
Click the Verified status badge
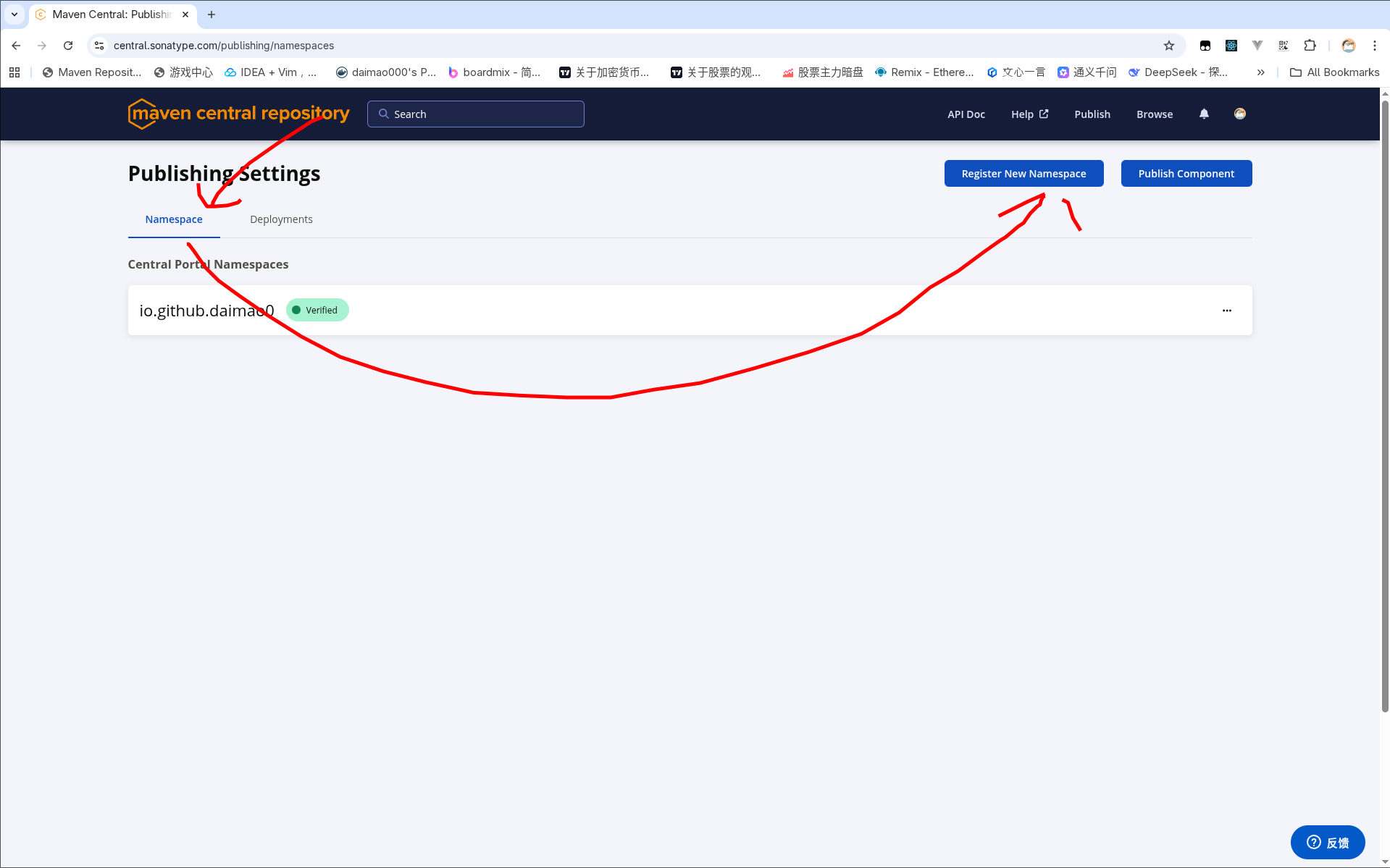317,310
